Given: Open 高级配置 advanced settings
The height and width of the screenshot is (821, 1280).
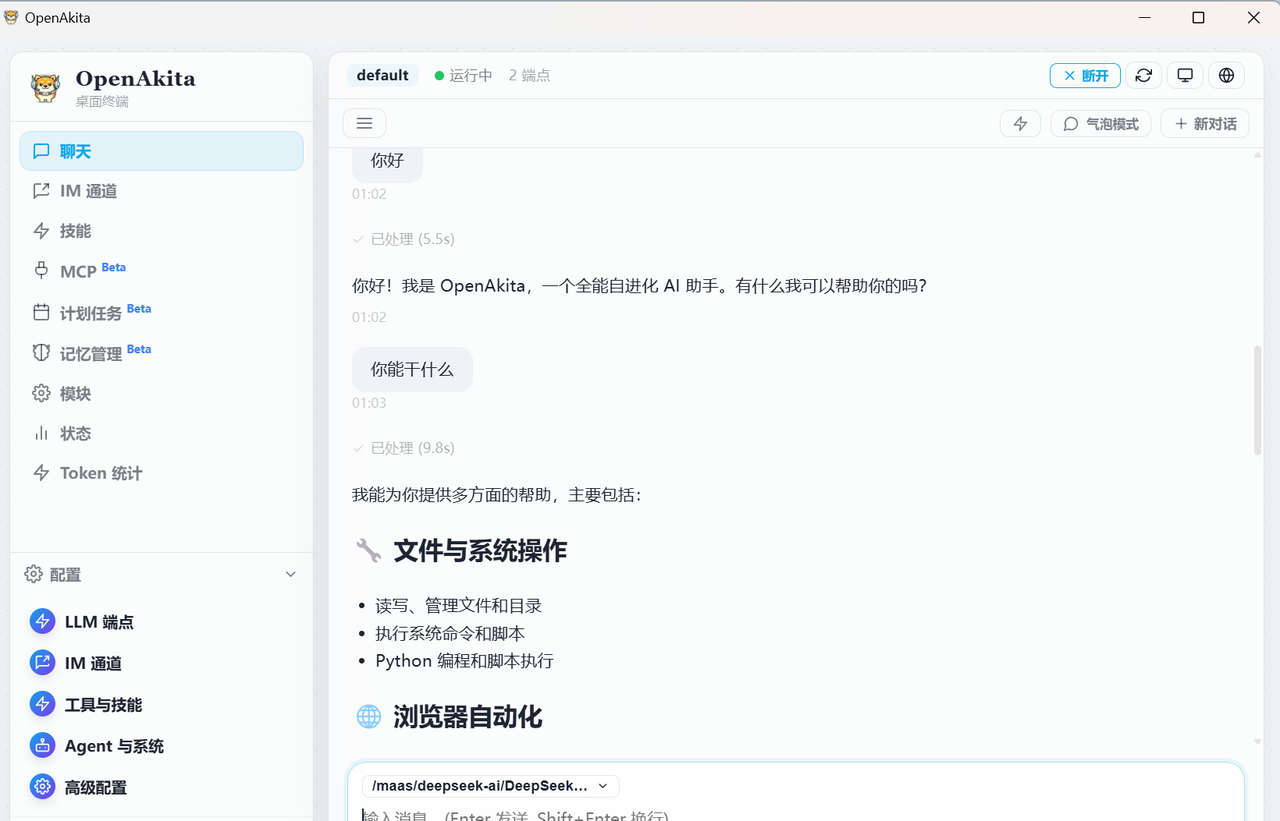Looking at the screenshot, I should point(161,788).
